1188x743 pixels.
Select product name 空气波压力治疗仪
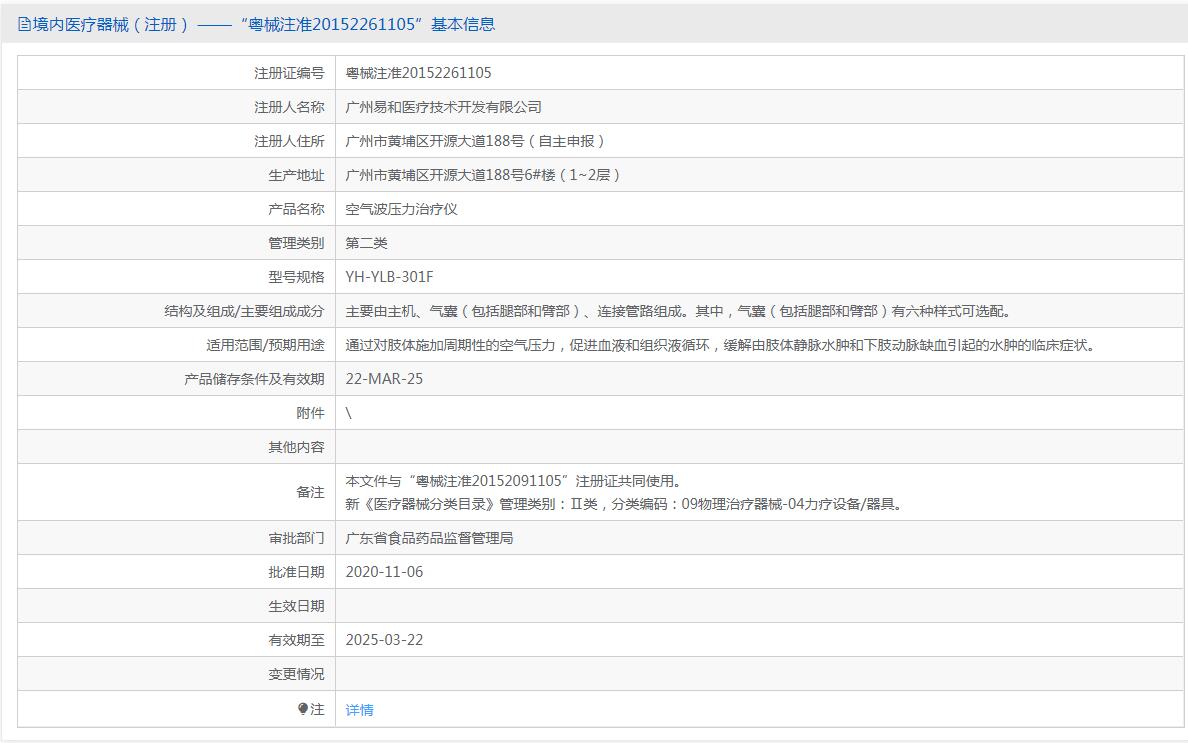tap(402, 209)
